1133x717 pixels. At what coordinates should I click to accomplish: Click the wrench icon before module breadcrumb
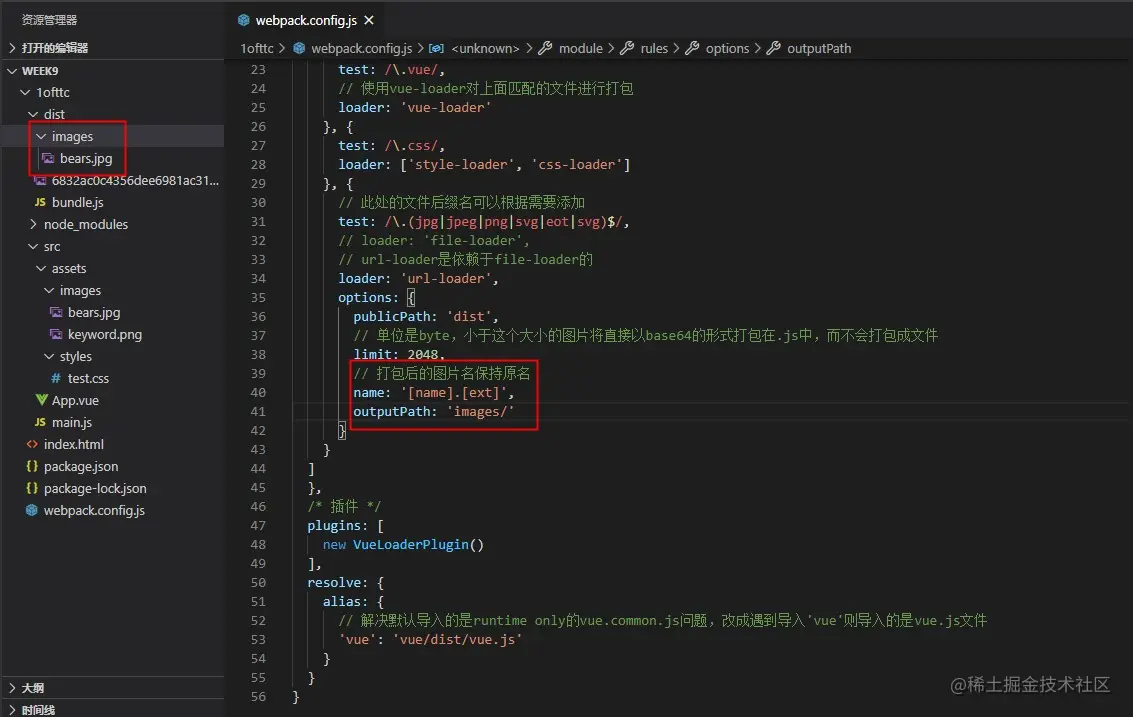(x=546, y=48)
